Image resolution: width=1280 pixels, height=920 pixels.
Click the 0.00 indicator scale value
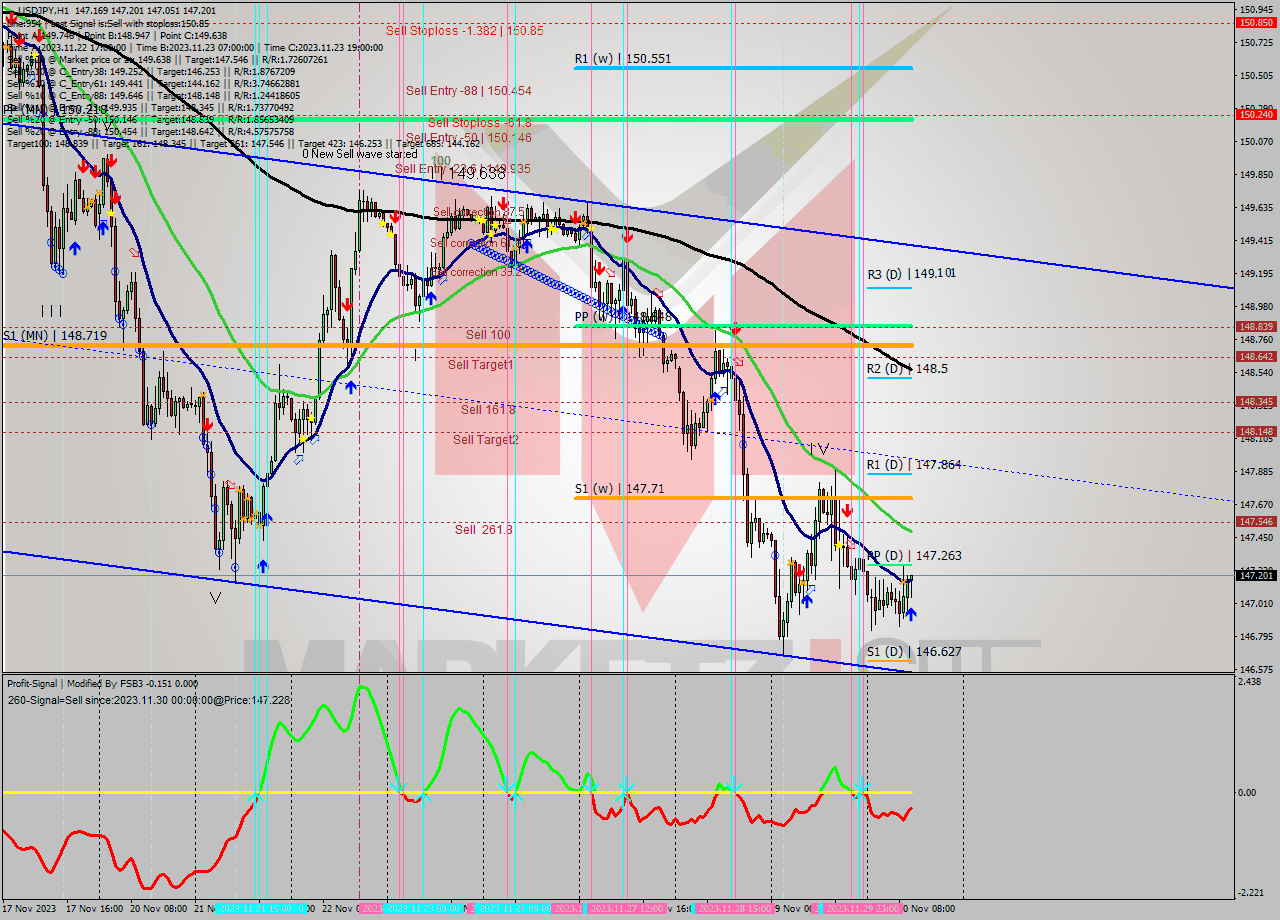1248,793
